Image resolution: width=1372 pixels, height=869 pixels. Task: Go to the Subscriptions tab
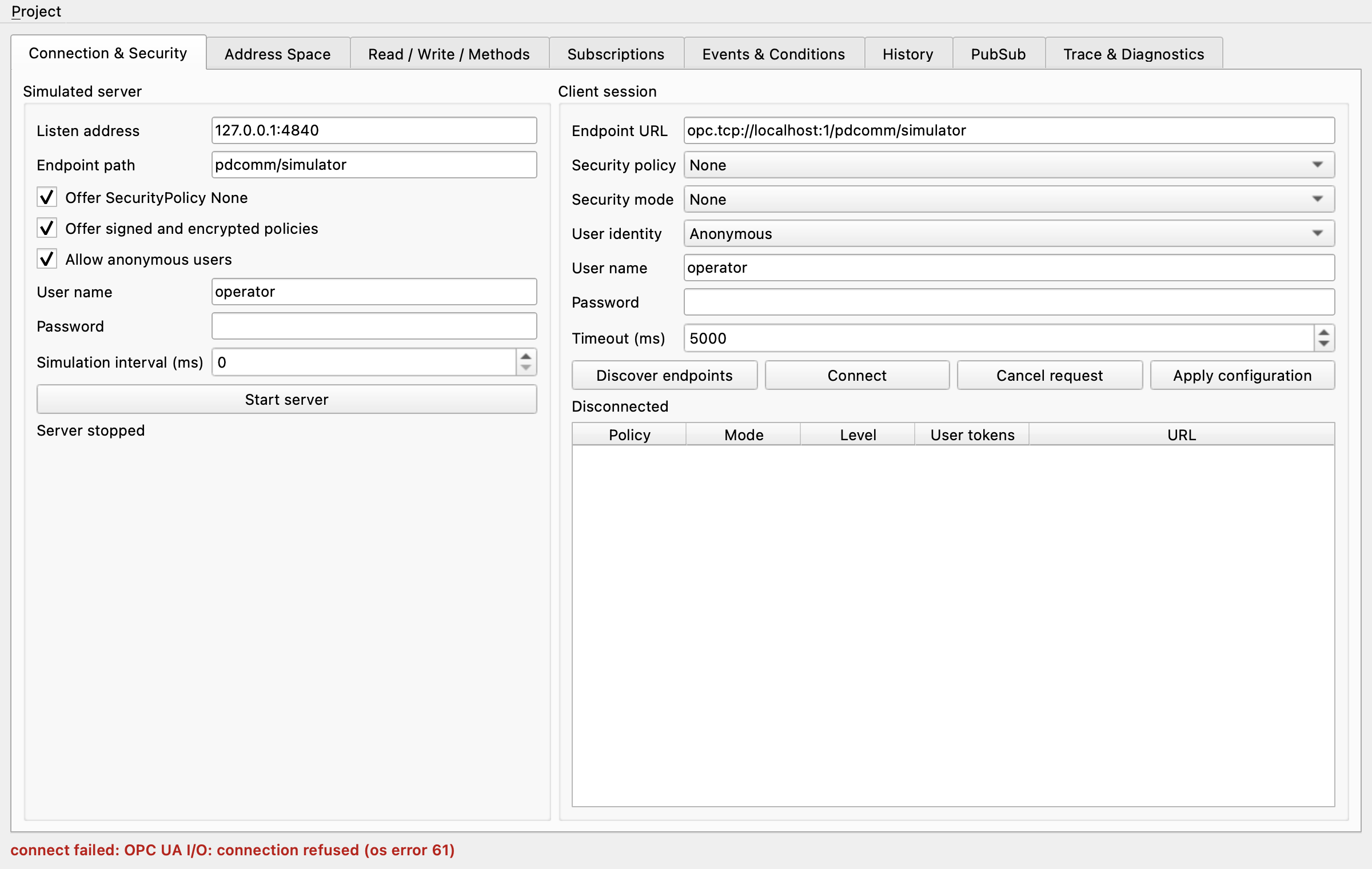616,54
